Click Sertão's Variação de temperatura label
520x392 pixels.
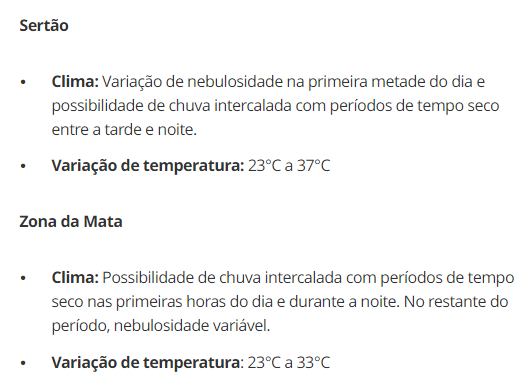pyautogui.click(x=148, y=166)
